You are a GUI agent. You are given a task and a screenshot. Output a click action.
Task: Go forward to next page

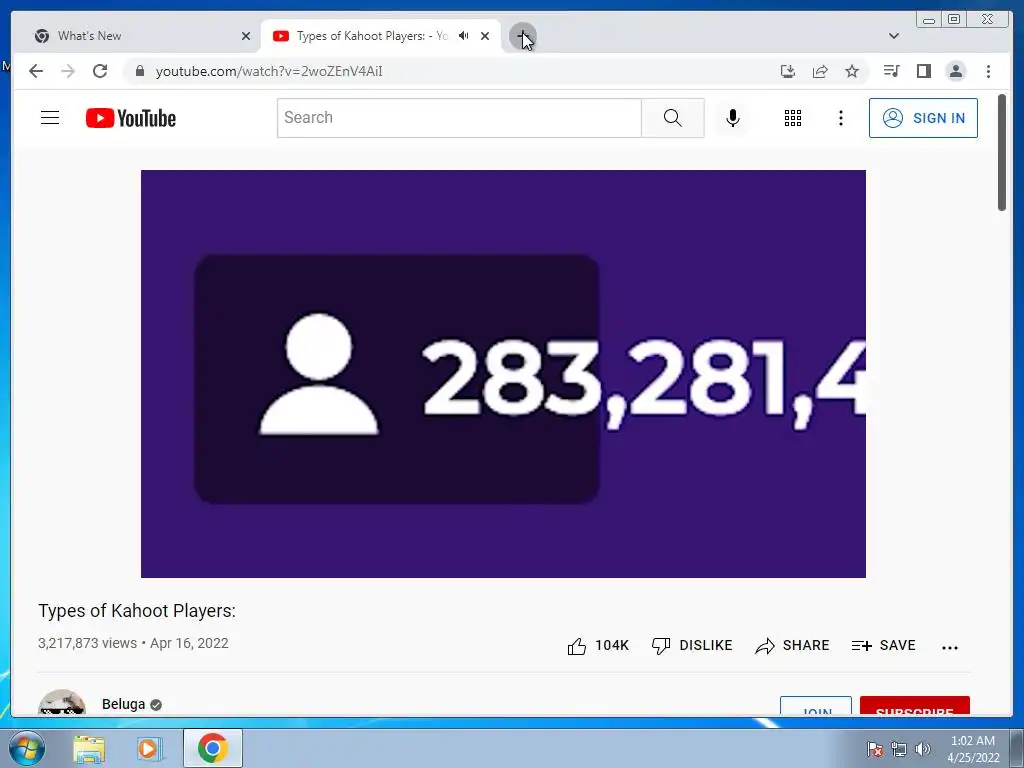(x=68, y=71)
